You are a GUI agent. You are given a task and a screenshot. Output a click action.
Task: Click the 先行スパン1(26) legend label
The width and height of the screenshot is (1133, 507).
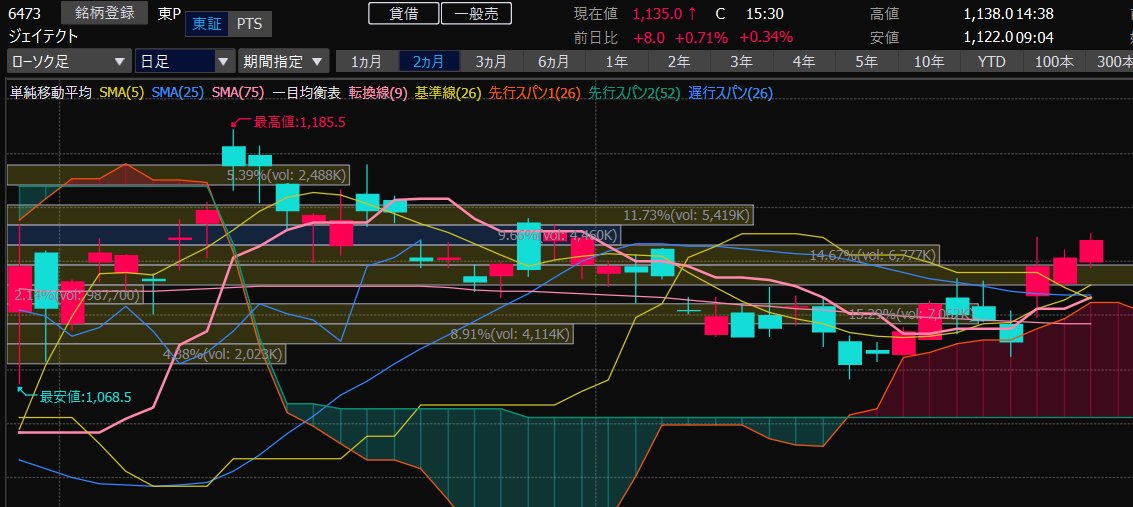point(534,92)
